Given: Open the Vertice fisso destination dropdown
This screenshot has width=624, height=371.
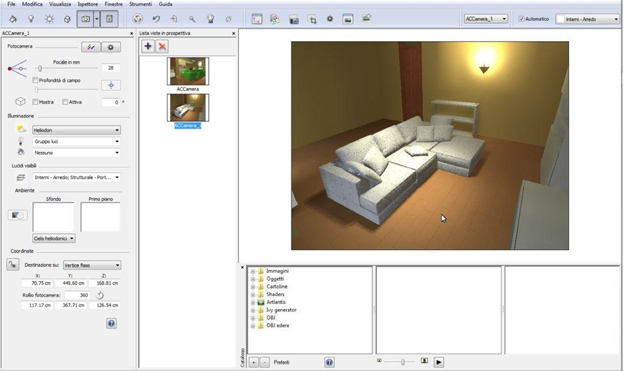Looking at the screenshot, I should click(92, 265).
